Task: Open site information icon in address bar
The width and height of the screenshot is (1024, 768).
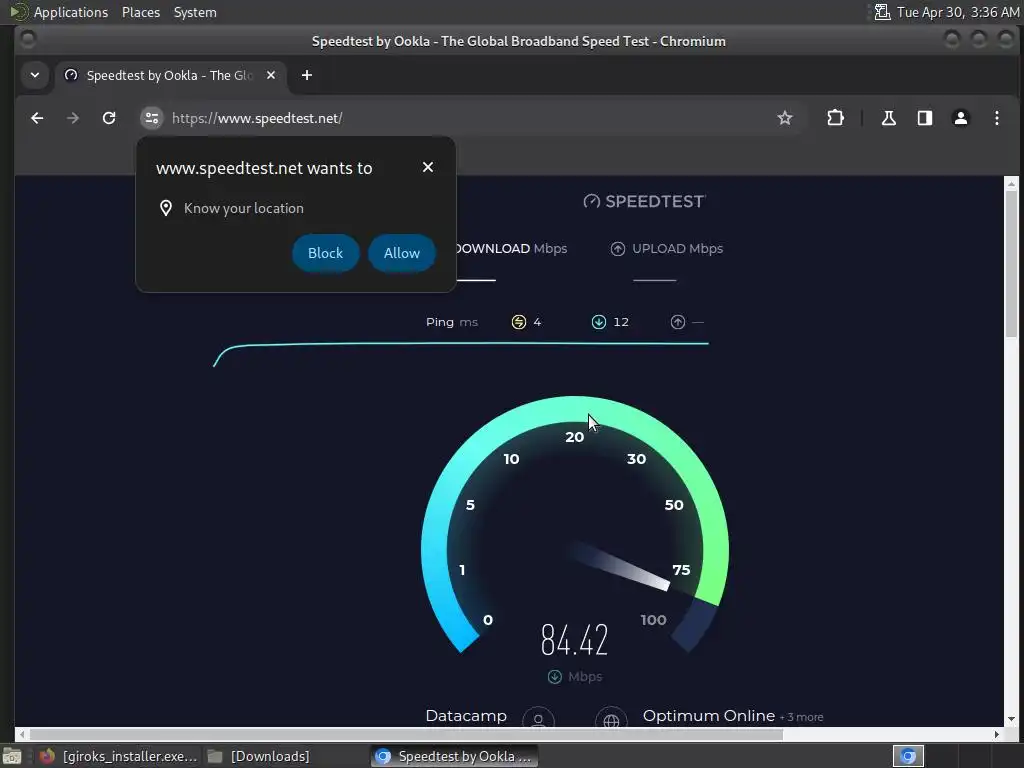Action: pyautogui.click(x=152, y=118)
